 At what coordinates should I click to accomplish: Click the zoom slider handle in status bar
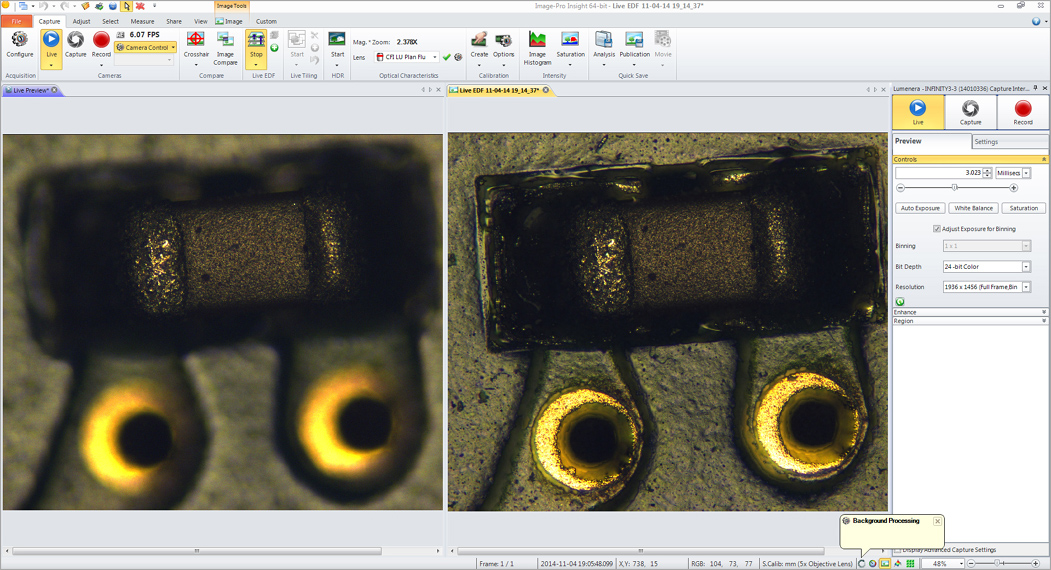click(x=997, y=564)
